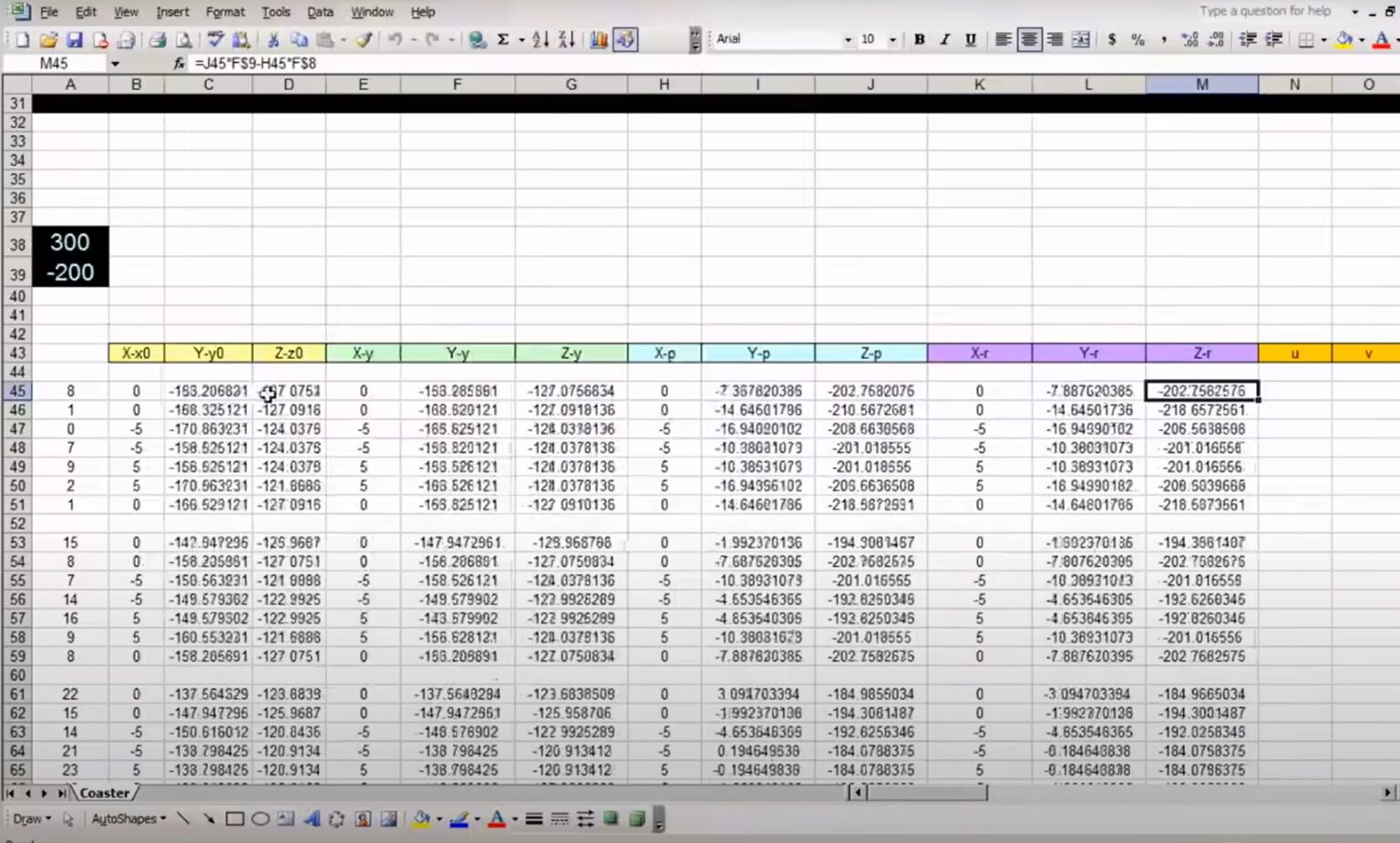Open the Chart Wizard
The height and width of the screenshot is (843, 1400).
pos(599,40)
